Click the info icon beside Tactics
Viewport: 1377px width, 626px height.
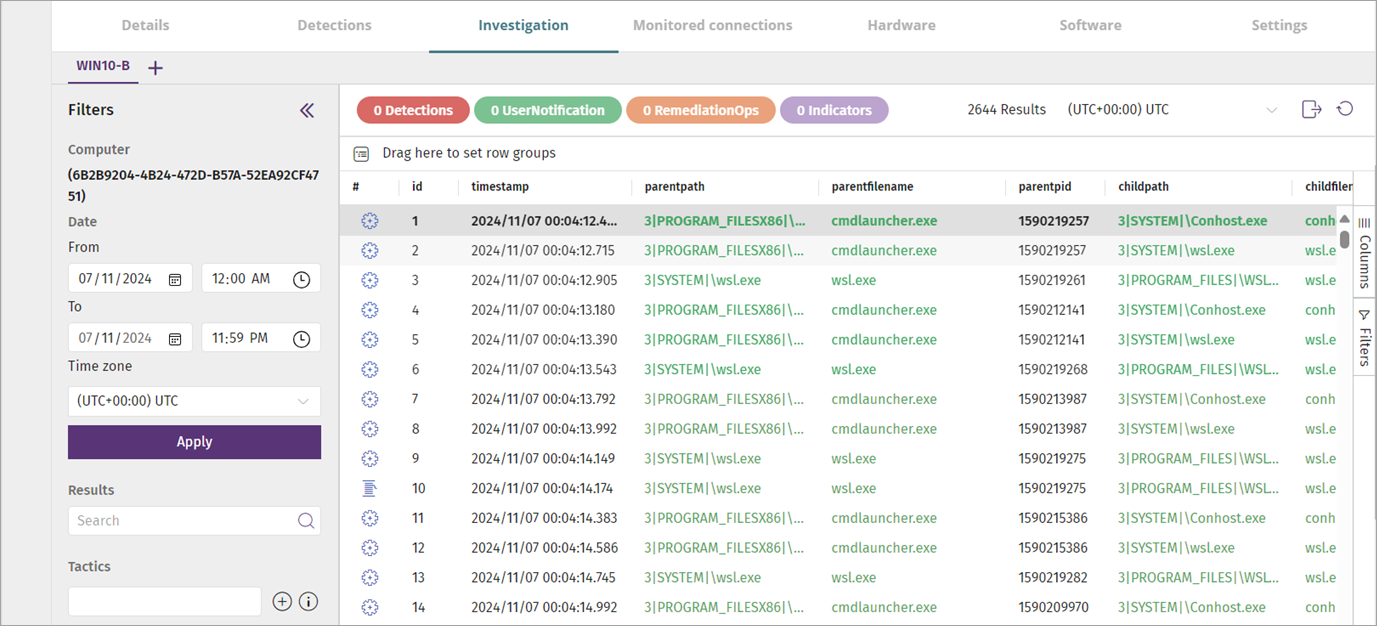point(308,601)
